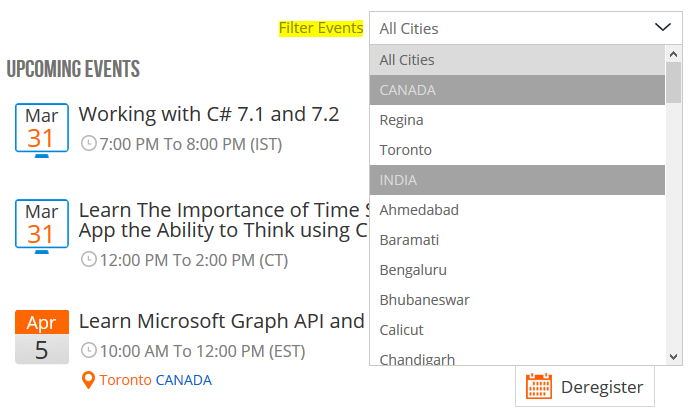
Task: Click the Mar 31 calendar icon beside C# event
Action: 41,128
